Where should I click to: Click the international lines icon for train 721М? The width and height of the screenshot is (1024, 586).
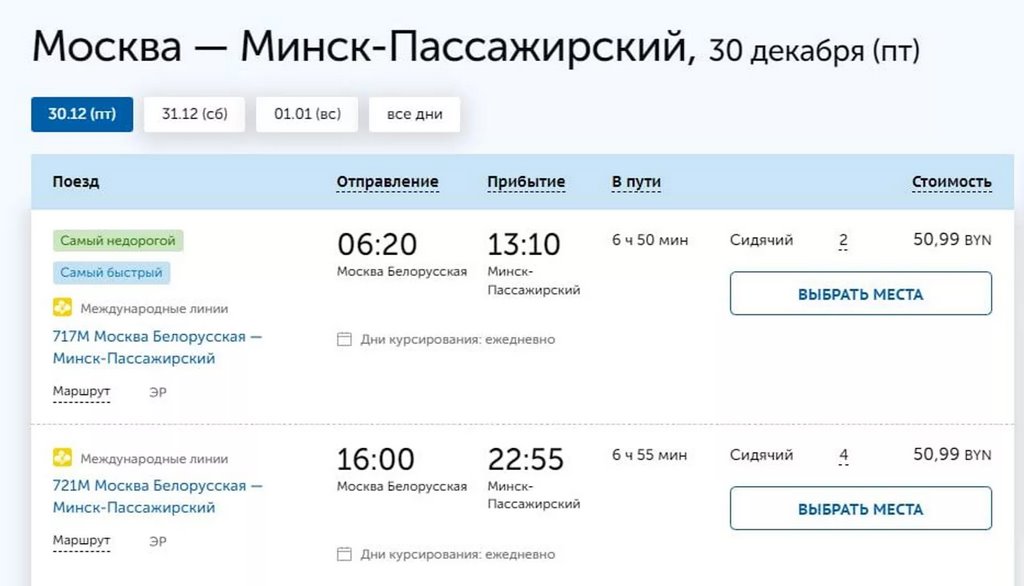tap(65, 459)
